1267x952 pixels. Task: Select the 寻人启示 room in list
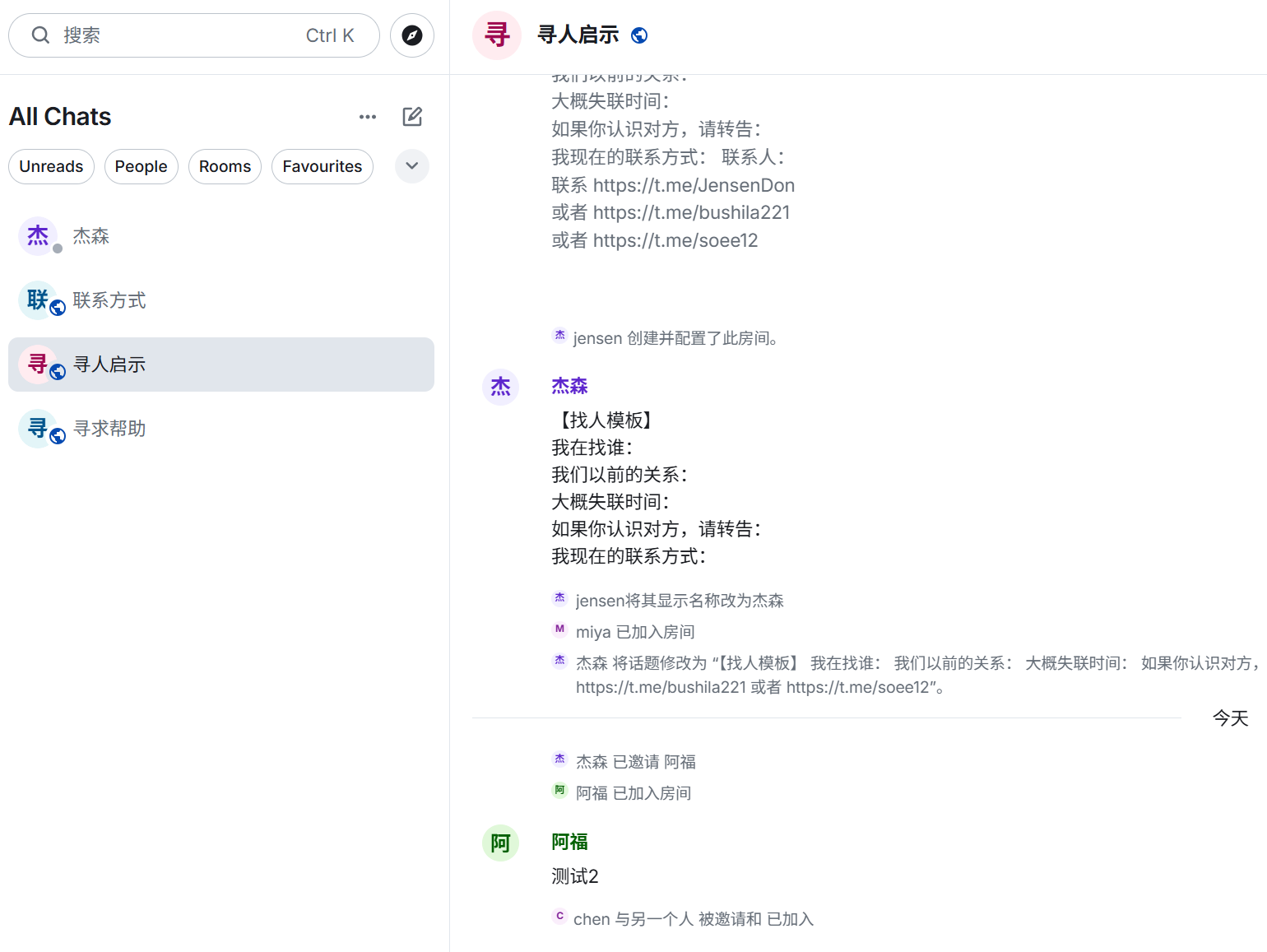(x=221, y=365)
